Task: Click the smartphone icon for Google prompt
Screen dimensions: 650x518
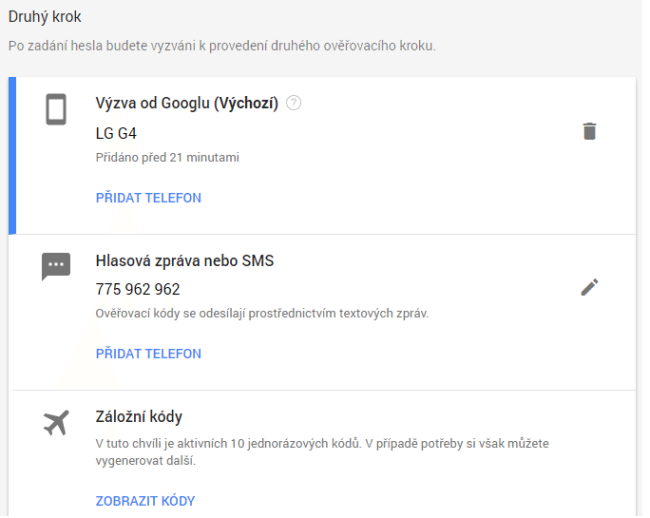Action: tap(56, 109)
